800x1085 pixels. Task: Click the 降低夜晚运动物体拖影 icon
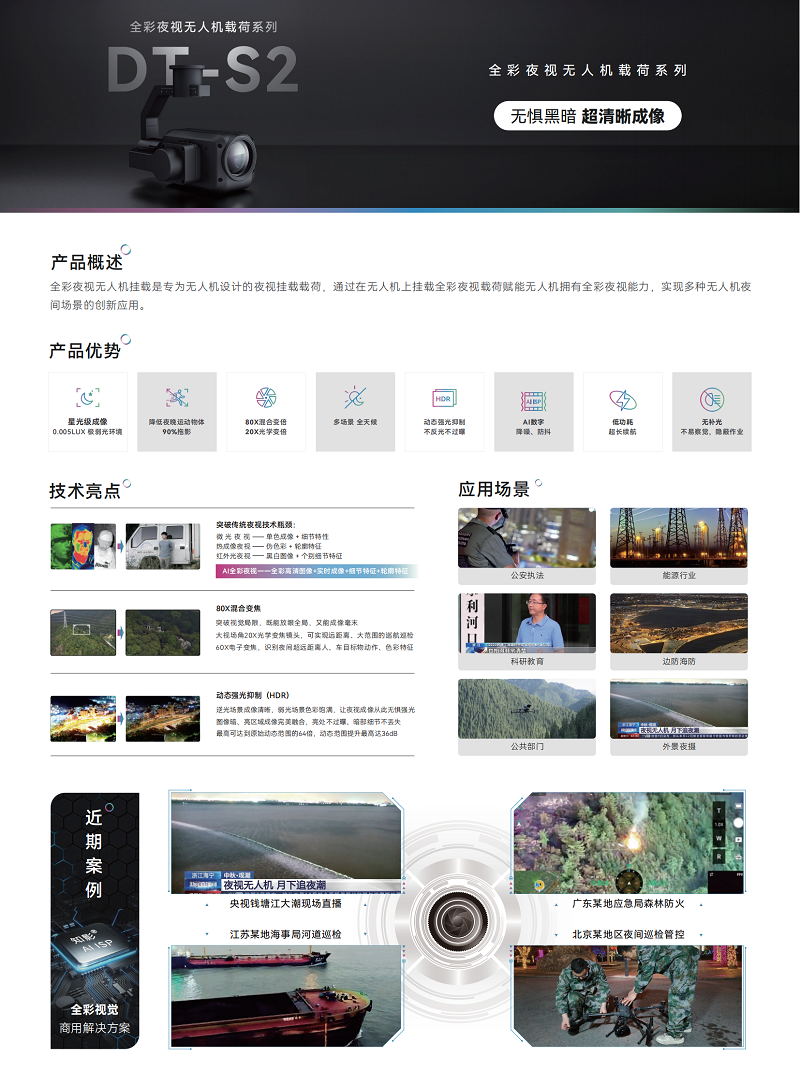point(177,398)
